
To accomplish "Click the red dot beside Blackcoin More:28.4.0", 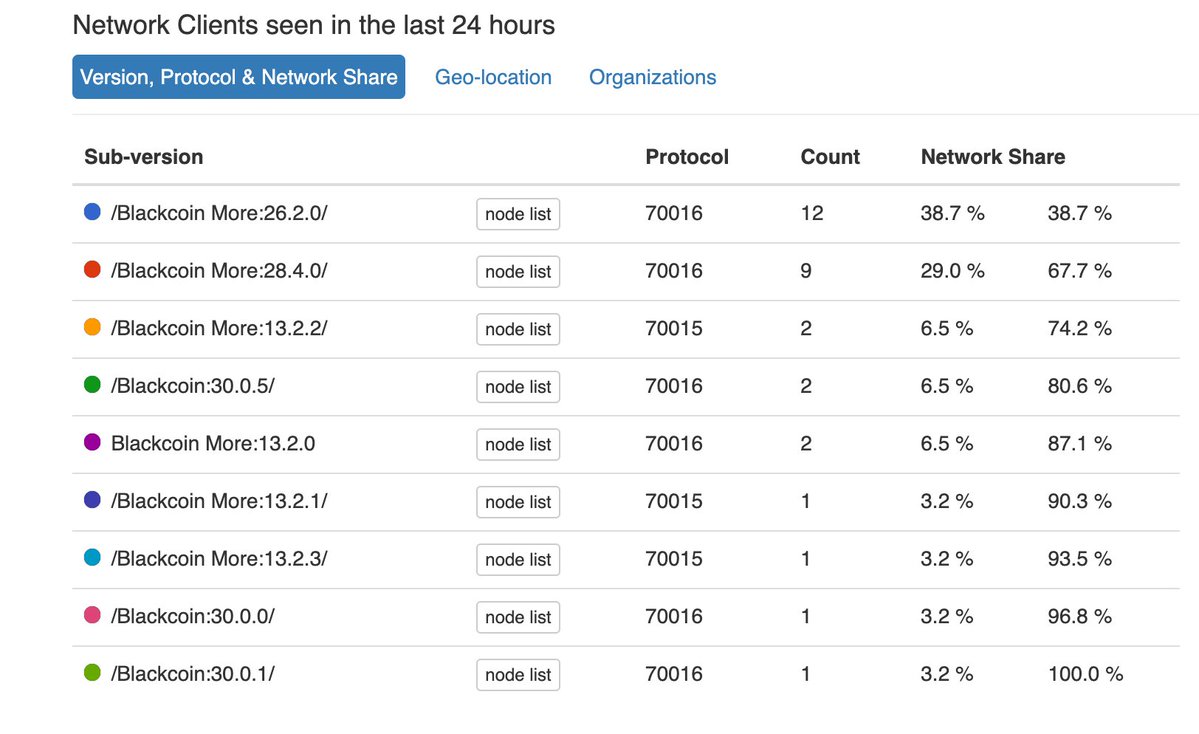I will click(x=92, y=269).
